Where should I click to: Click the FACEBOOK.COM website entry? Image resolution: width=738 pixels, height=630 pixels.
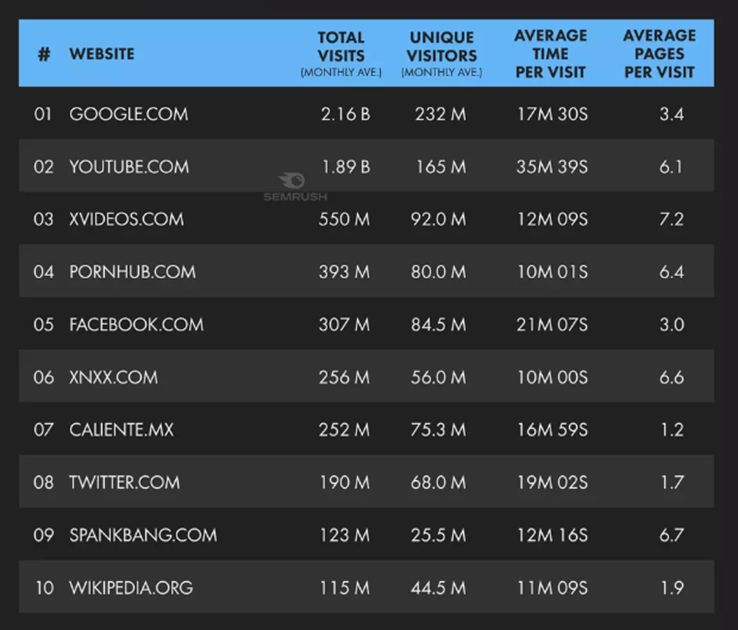click(136, 324)
